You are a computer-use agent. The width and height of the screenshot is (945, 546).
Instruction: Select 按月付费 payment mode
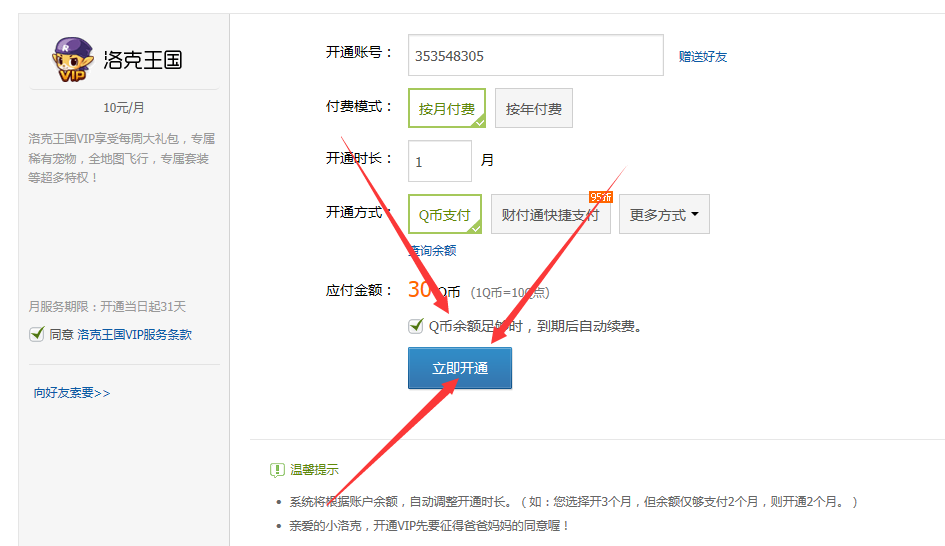coord(447,108)
